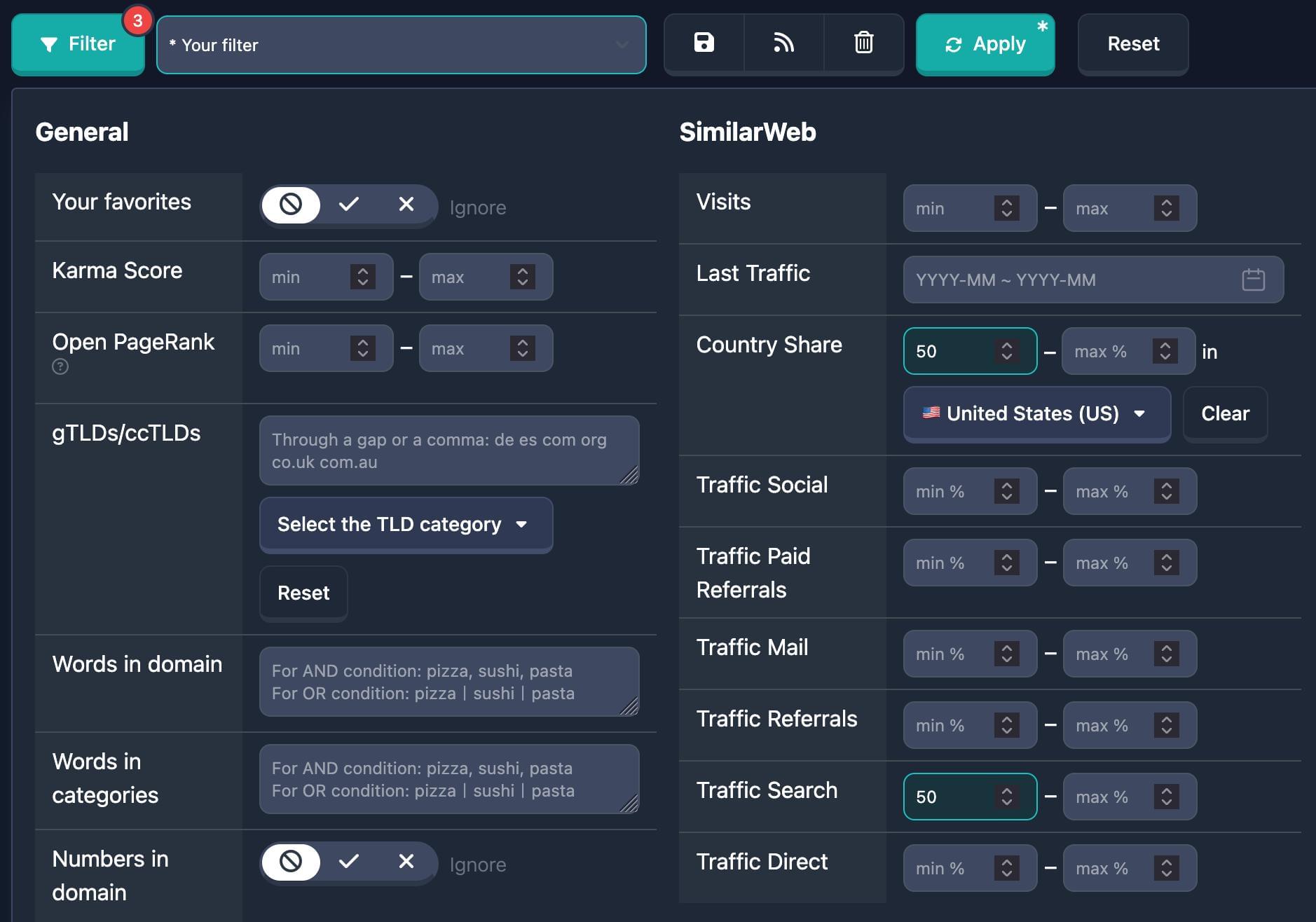Image resolution: width=1316 pixels, height=922 pixels.
Task: Select checkmark option for Your favorites
Action: tap(348, 205)
